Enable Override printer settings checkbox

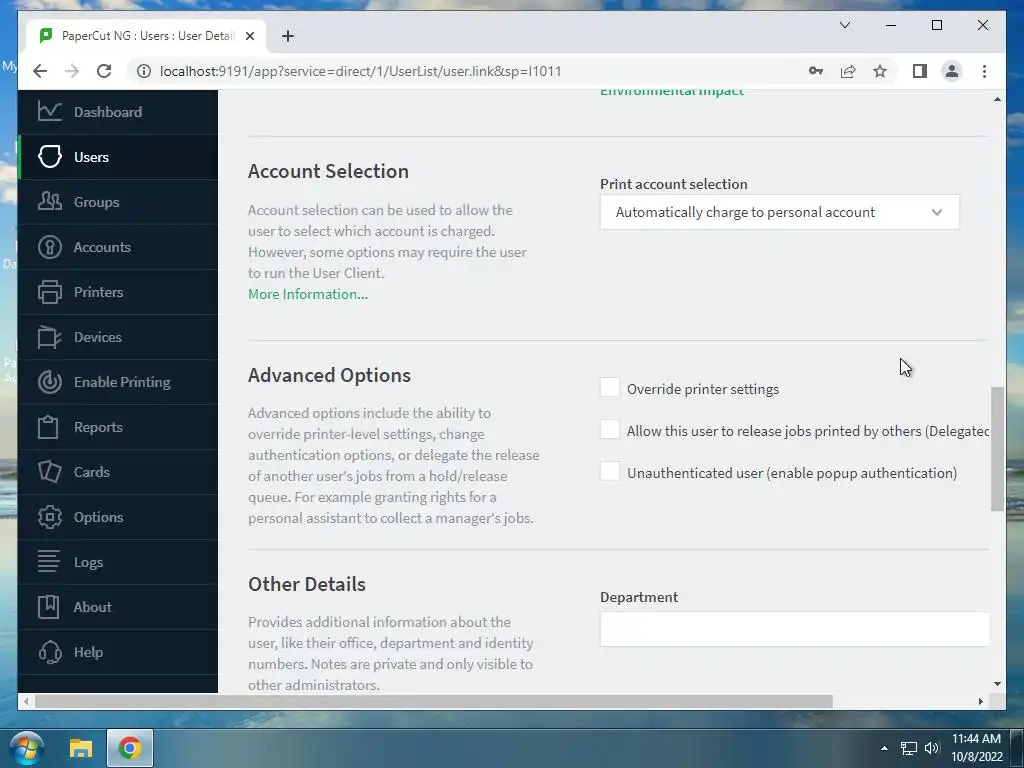(x=610, y=387)
